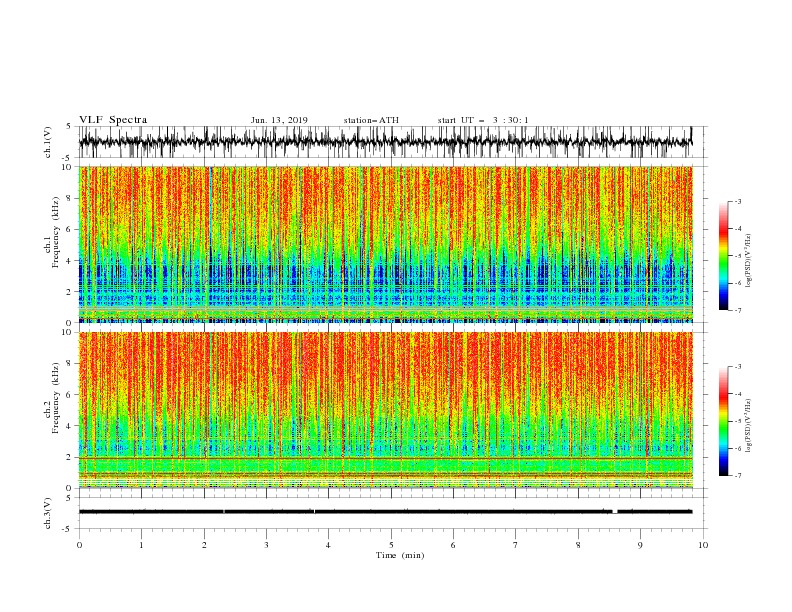Click the ch.3 black signal trace

tap(385, 512)
